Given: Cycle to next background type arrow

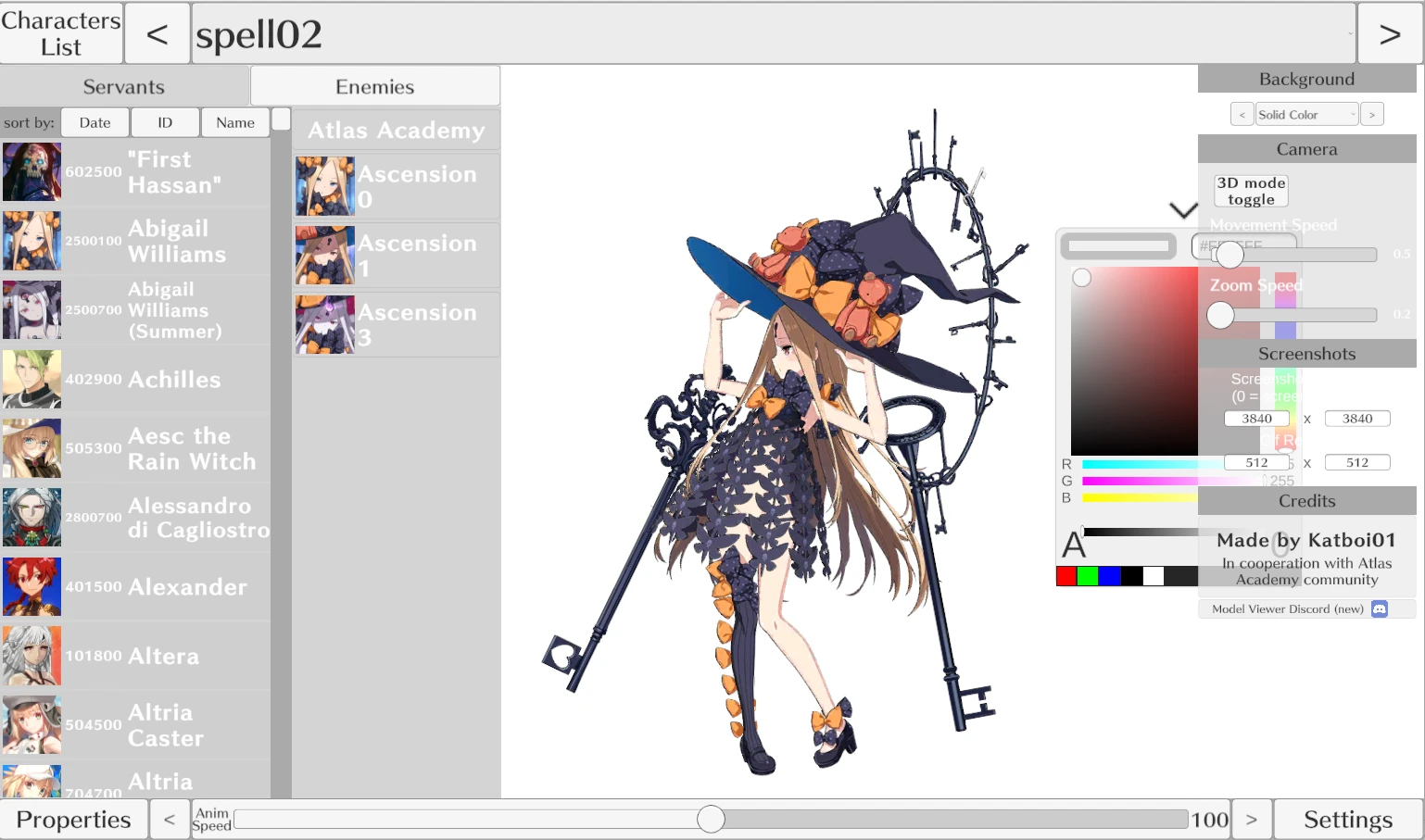Looking at the screenshot, I should click(1372, 114).
